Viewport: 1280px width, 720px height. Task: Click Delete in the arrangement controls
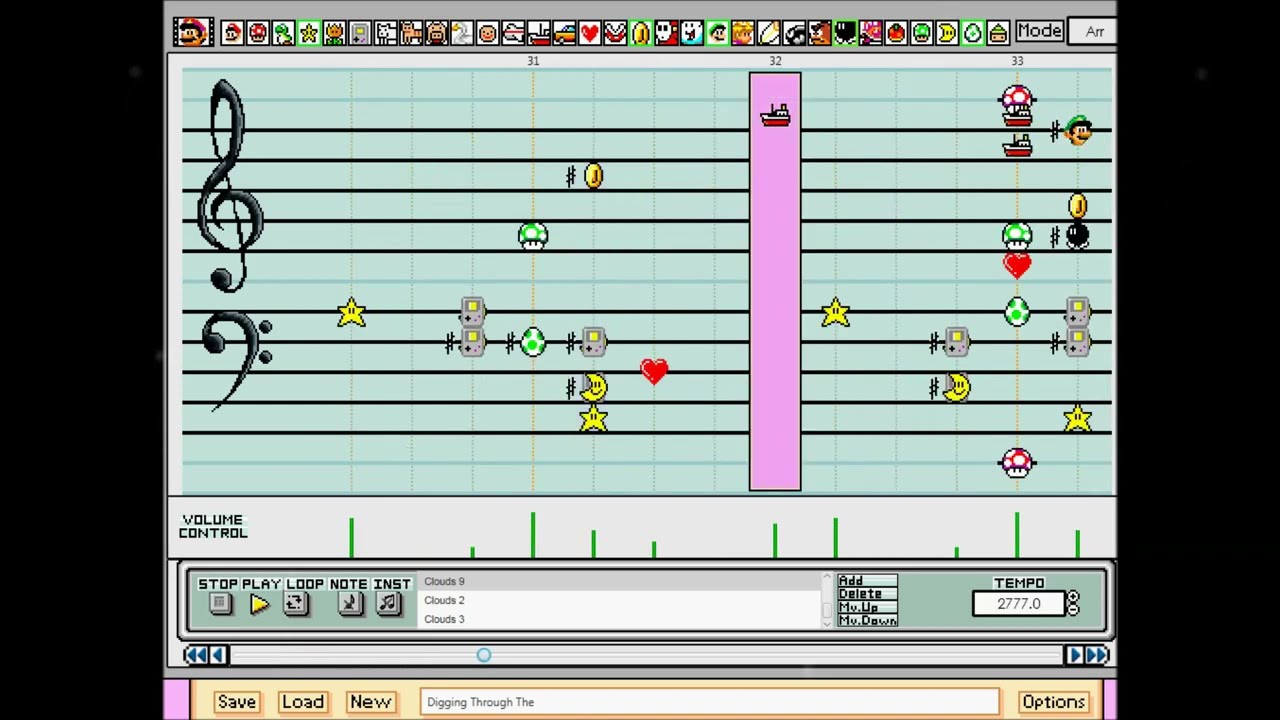pos(867,594)
